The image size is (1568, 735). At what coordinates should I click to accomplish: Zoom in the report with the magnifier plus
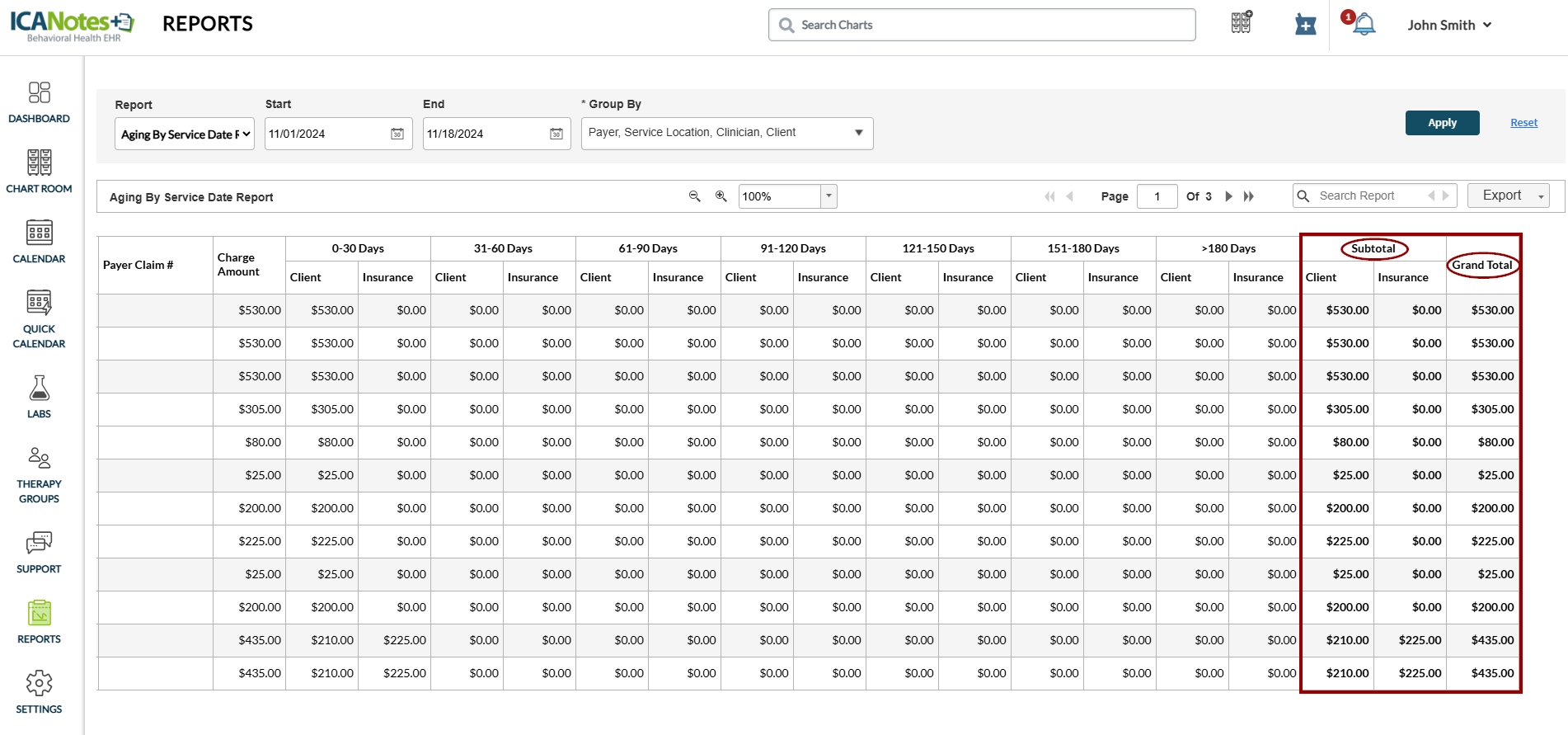click(x=721, y=196)
